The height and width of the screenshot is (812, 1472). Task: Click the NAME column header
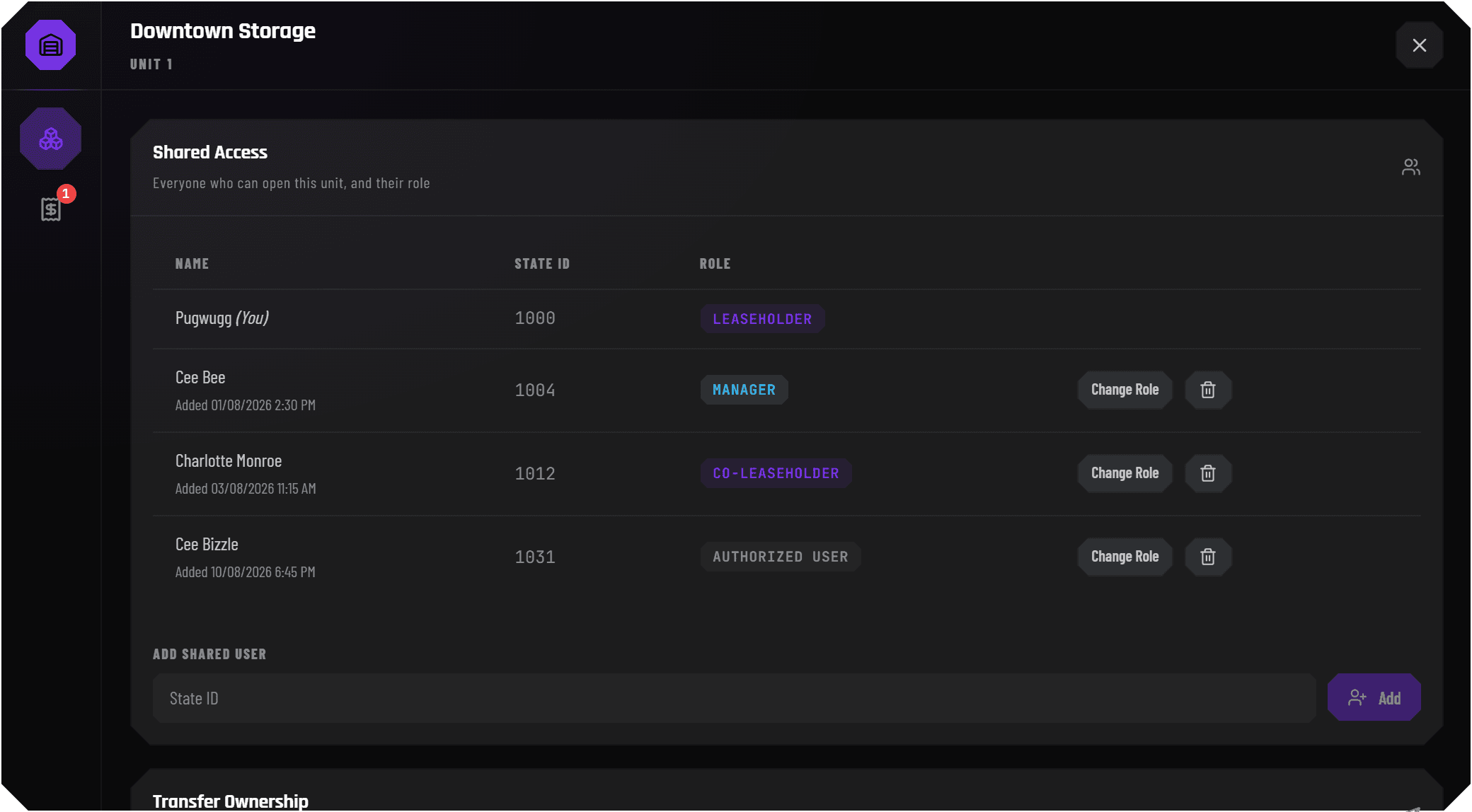(192, 264)
